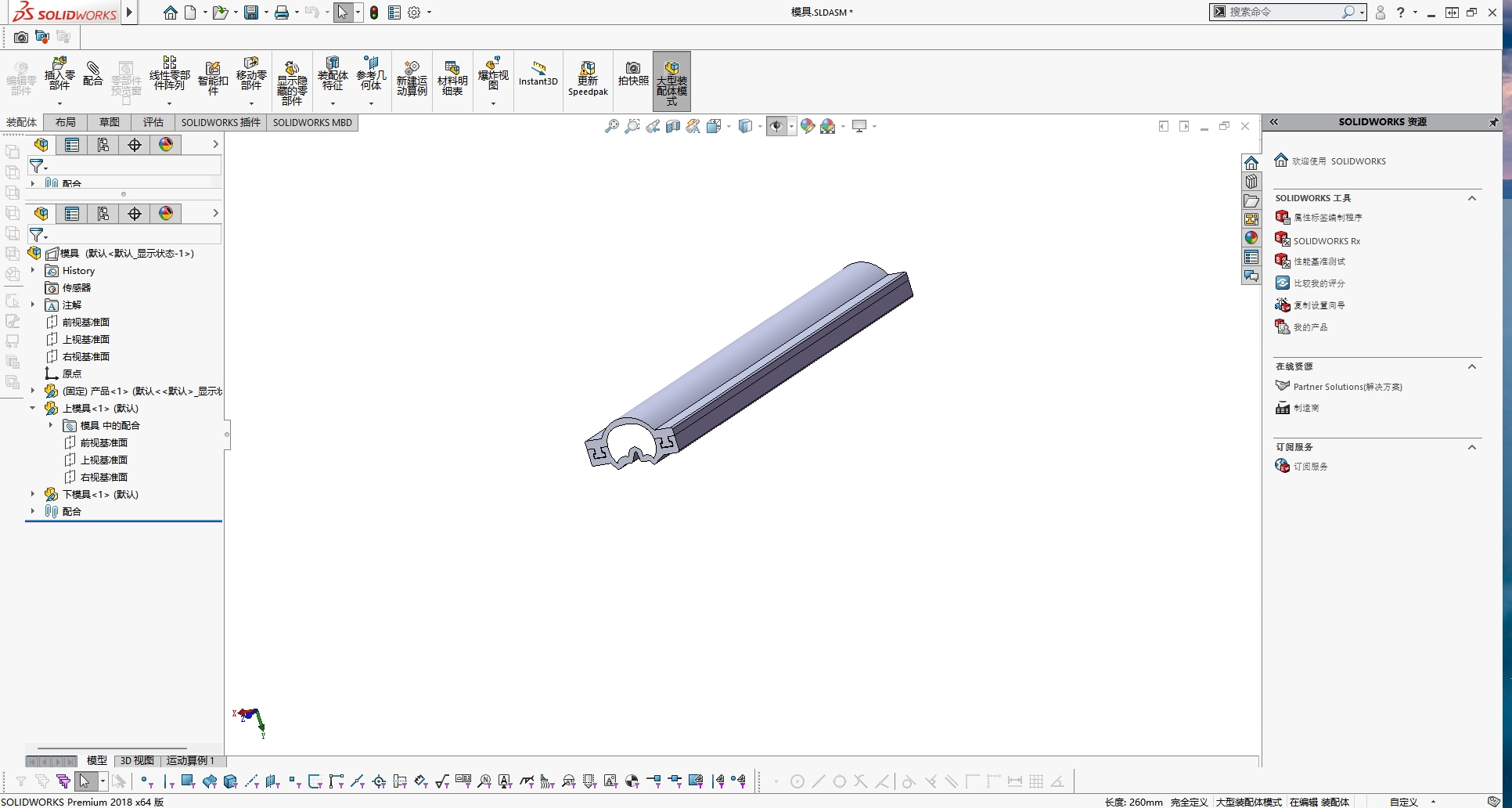Expand the History tree node
This screenshot has width=1512, height=808.
[32, 270]
